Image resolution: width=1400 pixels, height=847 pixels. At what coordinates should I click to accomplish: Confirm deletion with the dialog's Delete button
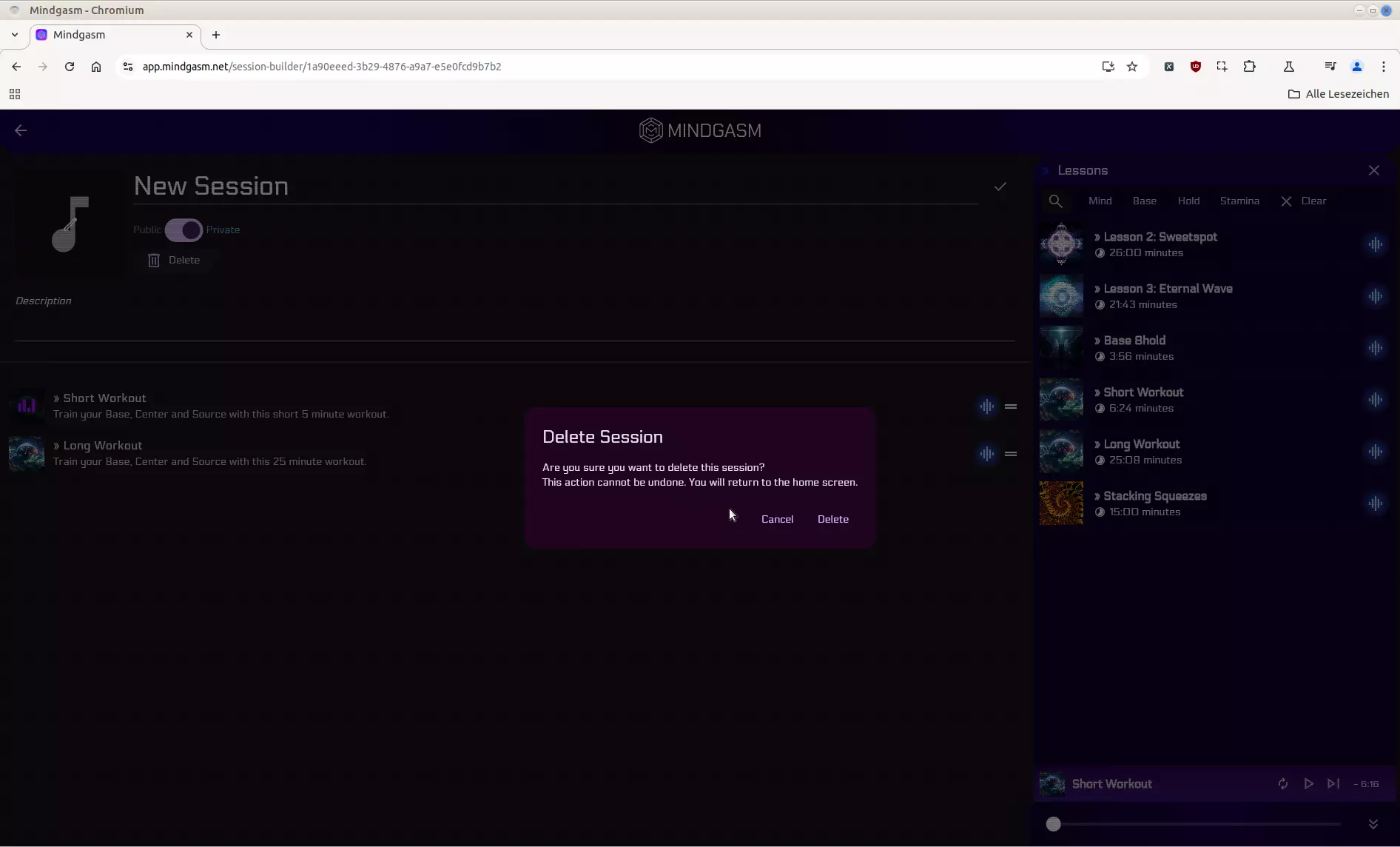[832, 519]
